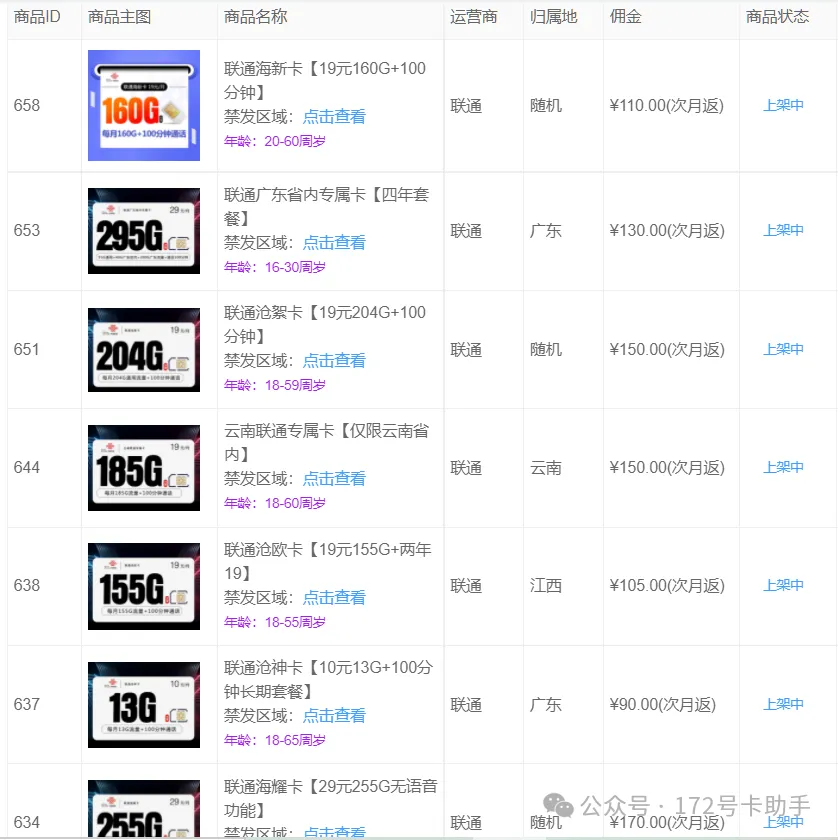This screenshot has height=840, width=838.
Task: View the 255G 海耀卡 thumbnail
Action: click(x=144, y=812)
